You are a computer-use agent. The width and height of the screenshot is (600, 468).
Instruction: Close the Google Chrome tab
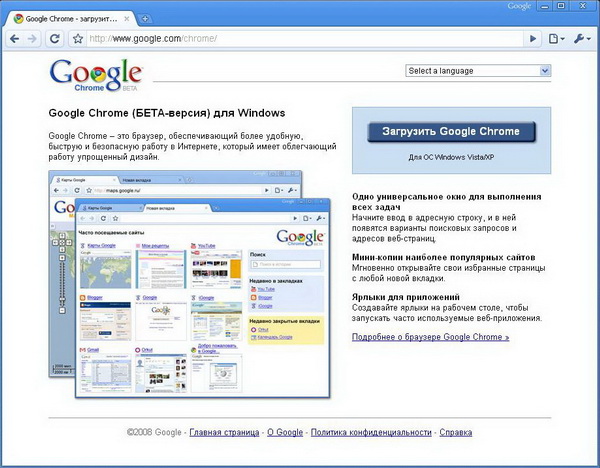point(127,19)
